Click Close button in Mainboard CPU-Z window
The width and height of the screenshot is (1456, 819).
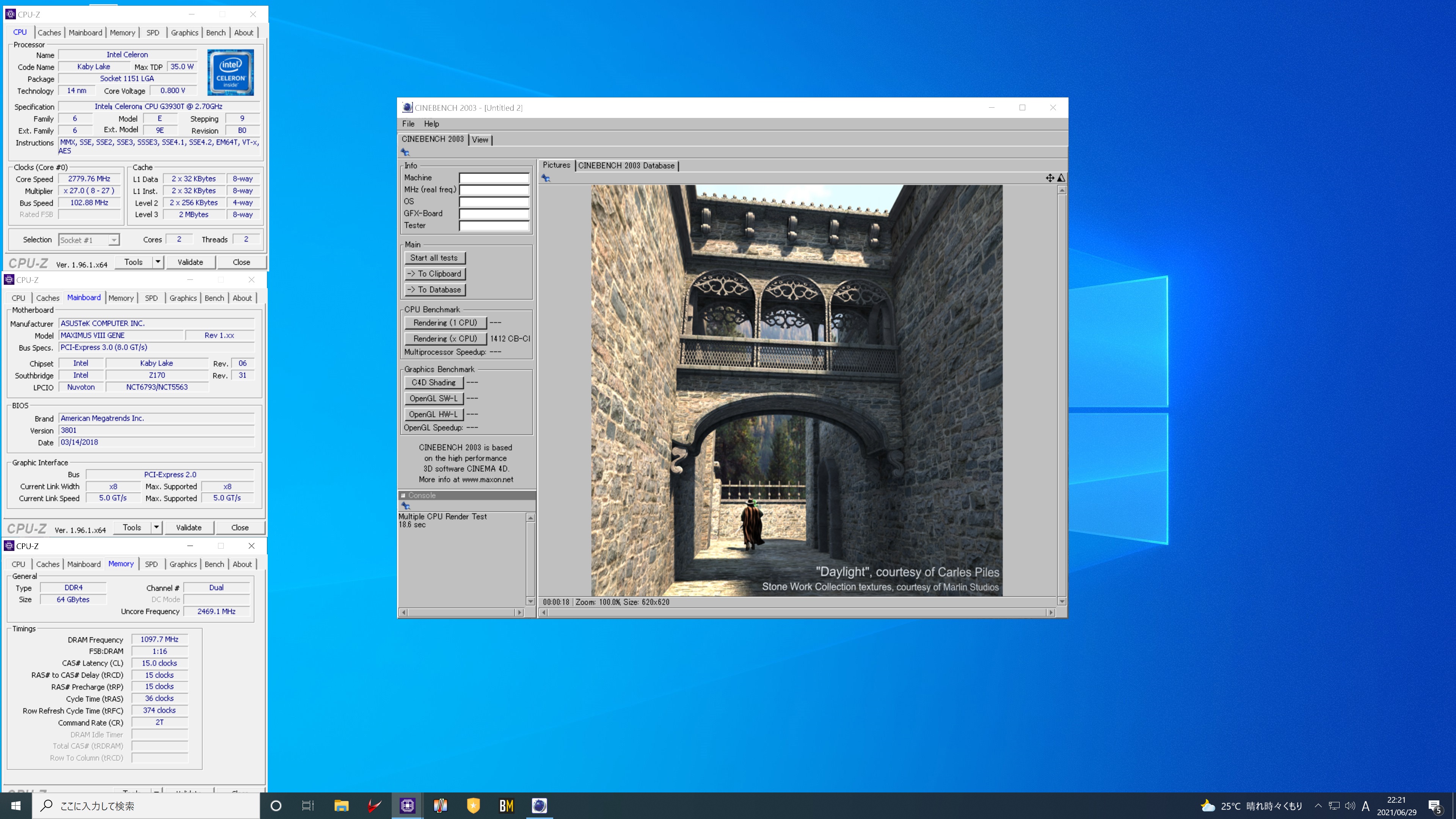tap(240, 528)
